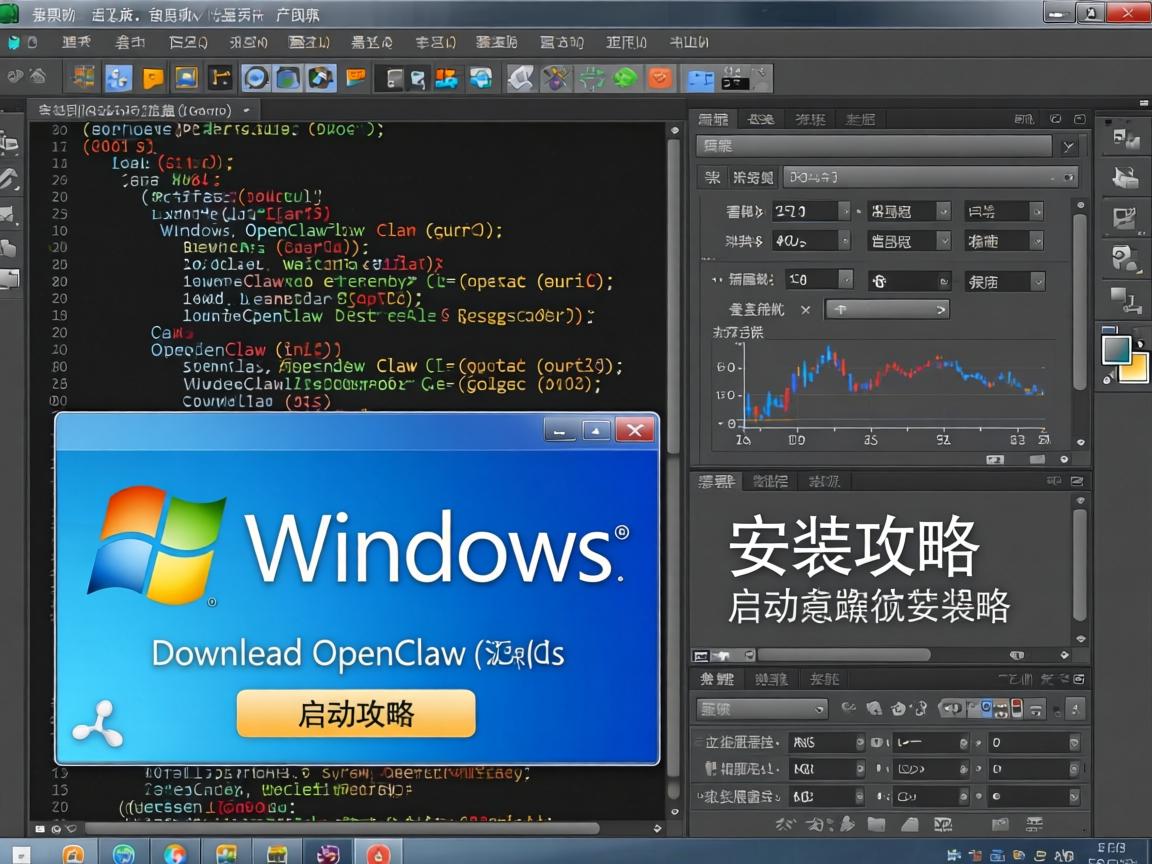Open the dropdown next to the 400 value field
The height and width of the screenshot is (864, 1152).
coord(844,242)
